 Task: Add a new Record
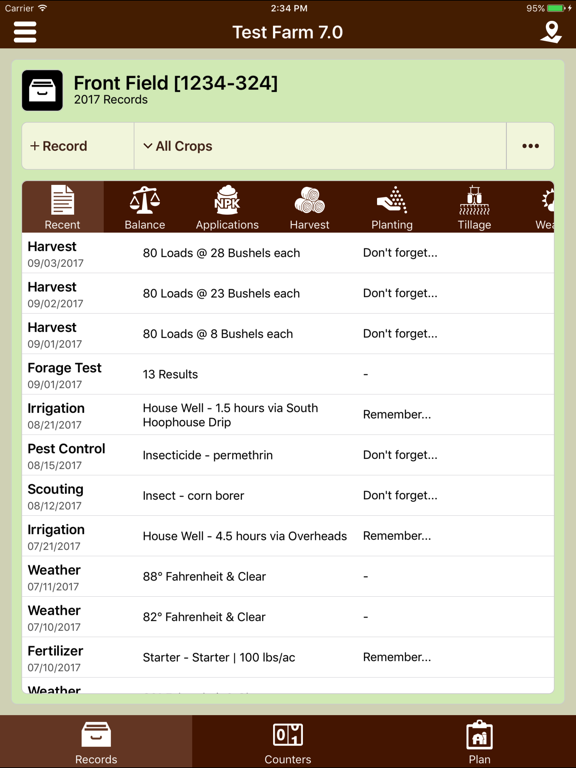[x=78, y=146]
